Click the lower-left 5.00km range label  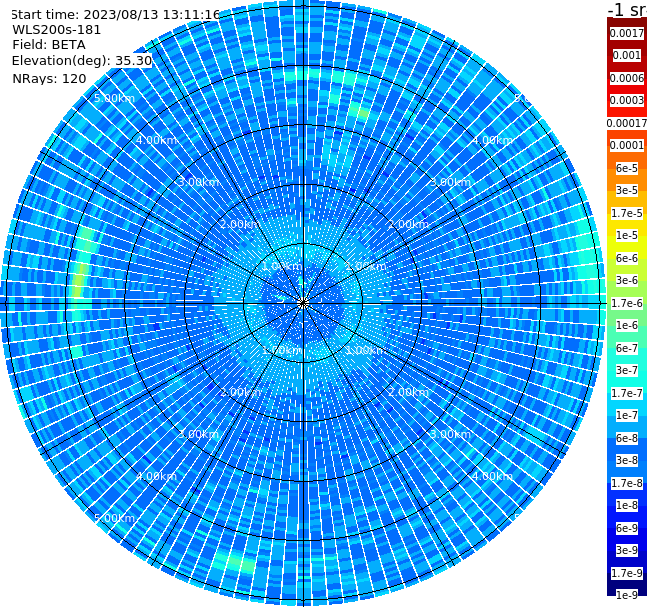click(x=114, y=518)
